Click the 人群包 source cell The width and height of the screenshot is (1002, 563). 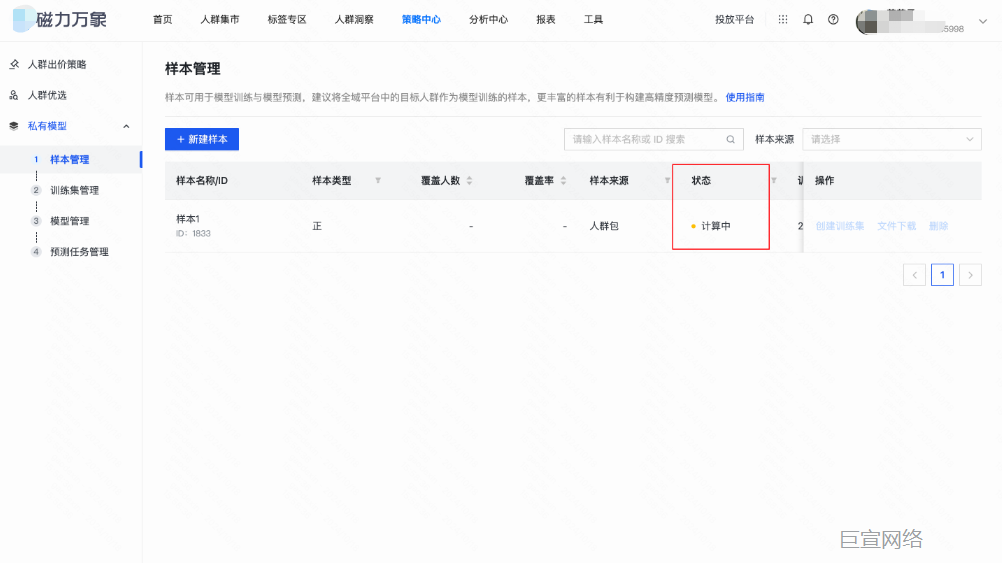[604, 226]
